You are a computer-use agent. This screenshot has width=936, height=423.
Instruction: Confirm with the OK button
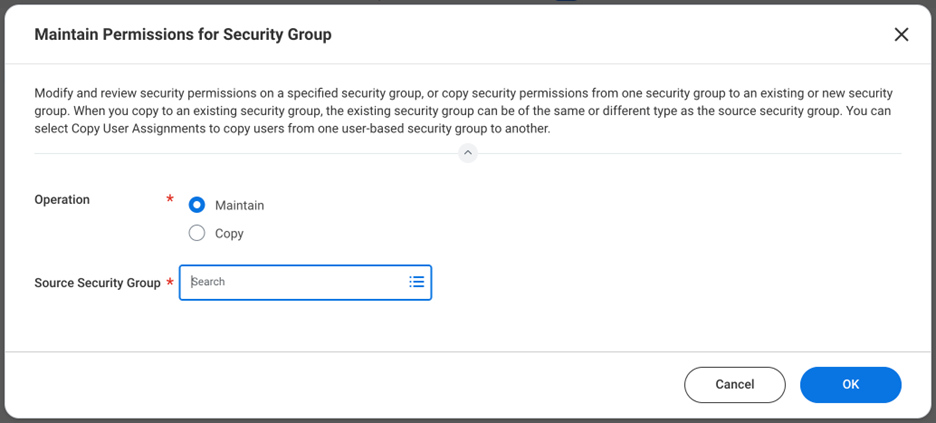(x=850, y=384)
